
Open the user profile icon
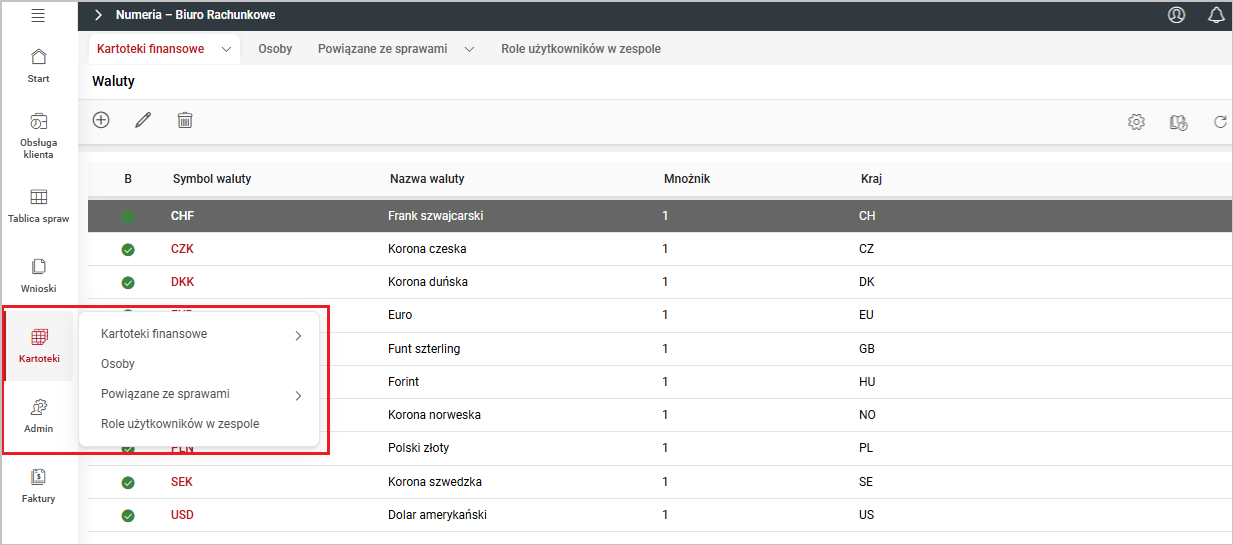pyautogui.click(x=1176, y=15)
